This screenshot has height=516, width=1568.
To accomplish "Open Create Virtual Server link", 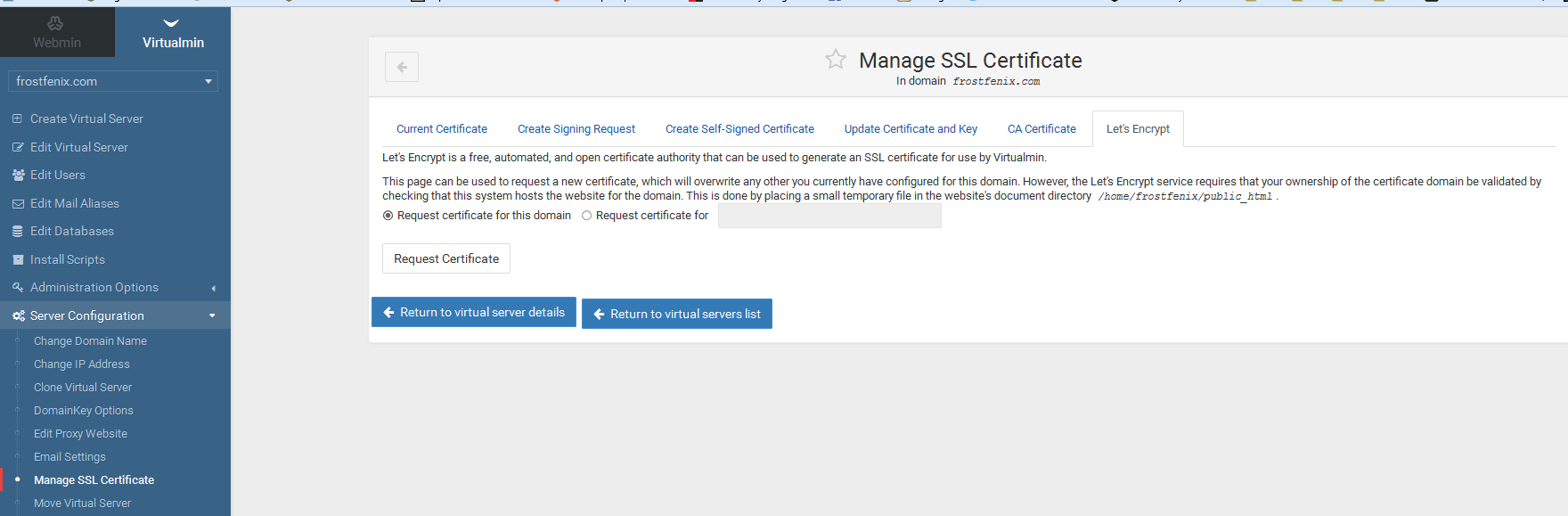I will (86, 119).
